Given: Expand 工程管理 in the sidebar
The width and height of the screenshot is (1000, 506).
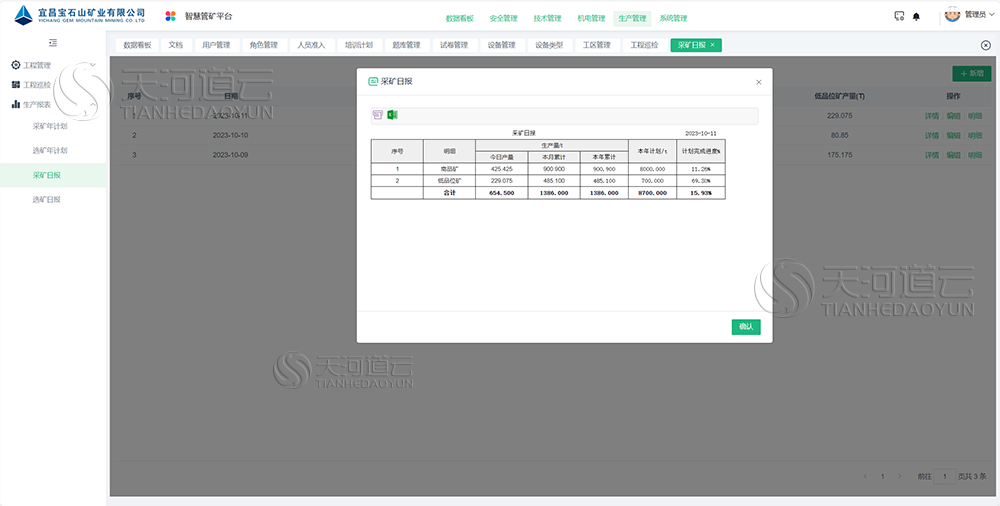Looking at the screenshot, I should (53, 65).
